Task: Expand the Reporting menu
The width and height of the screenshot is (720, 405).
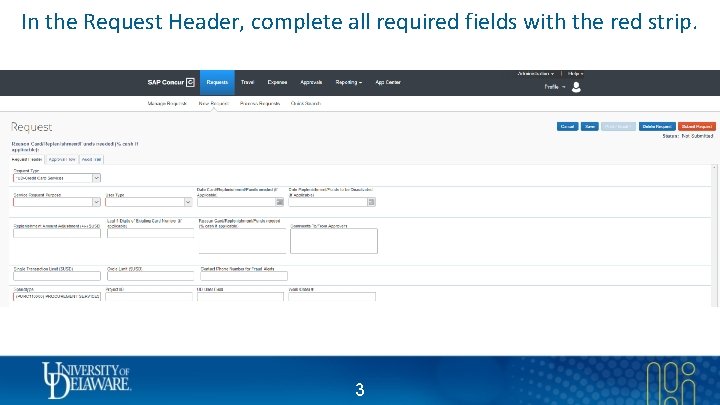Action: [x=349, y=83]
